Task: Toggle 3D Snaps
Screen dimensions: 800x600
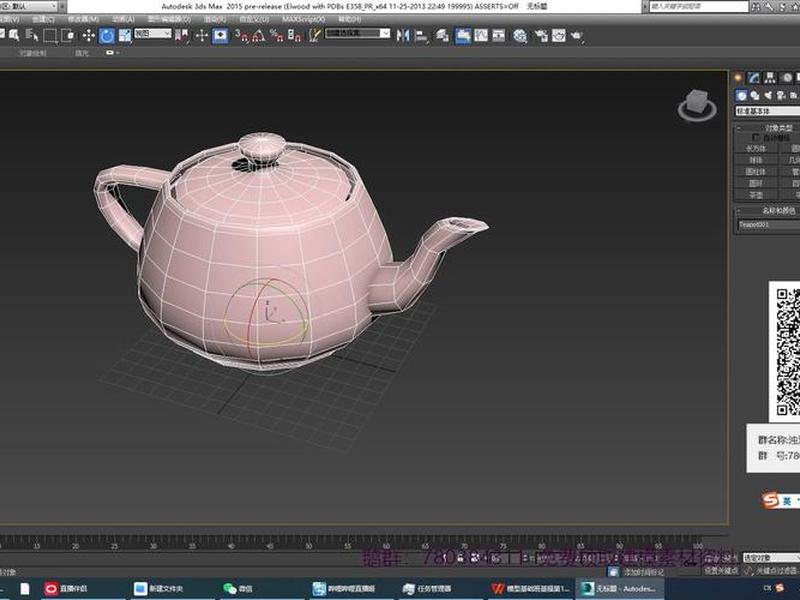Action: pyautogui.click(x=241, y=35)
